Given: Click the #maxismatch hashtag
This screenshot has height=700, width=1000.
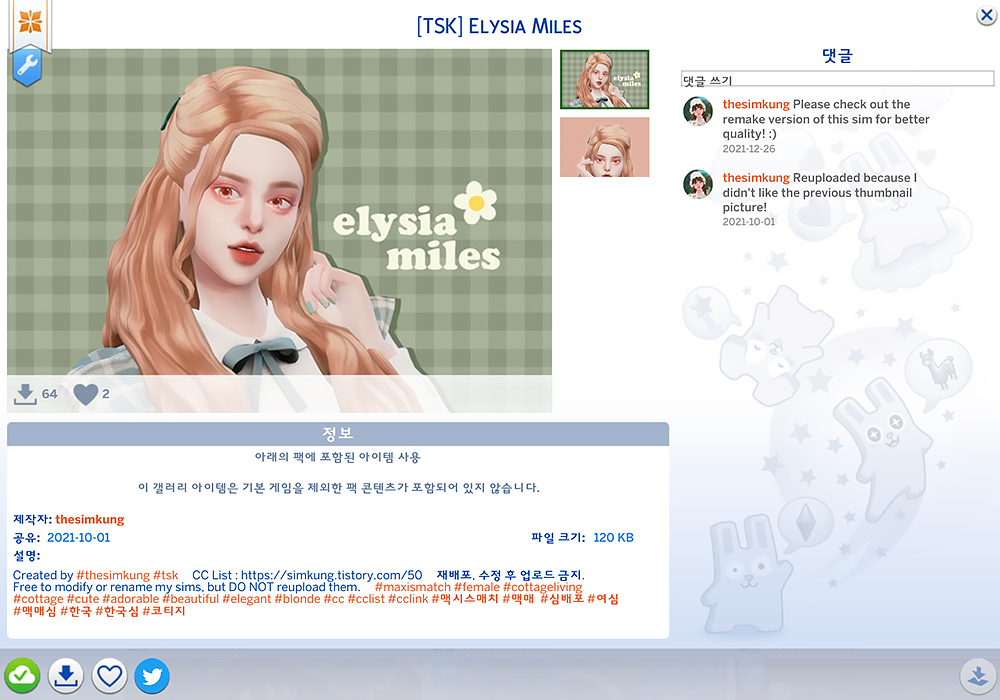Looking at the screenshot, I should coord(413,587).
